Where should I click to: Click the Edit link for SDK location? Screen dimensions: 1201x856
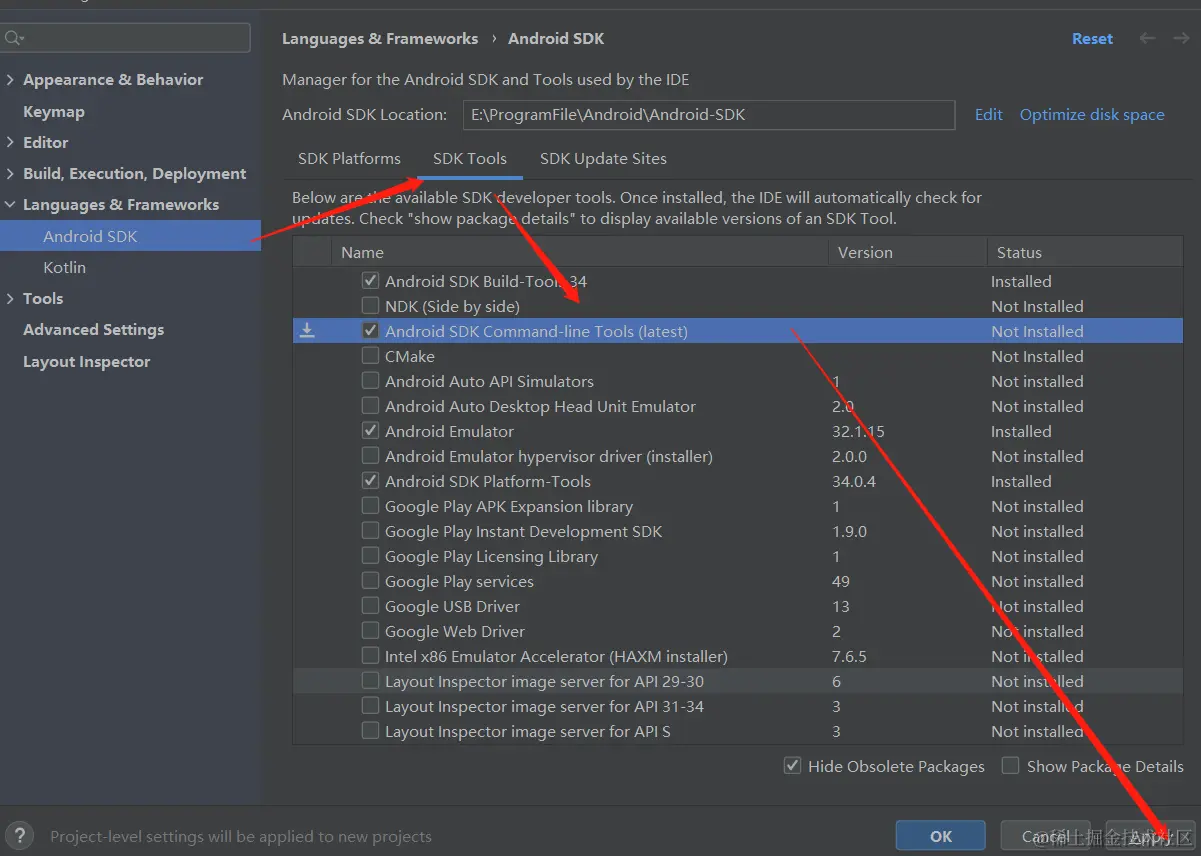click(988, 115)
